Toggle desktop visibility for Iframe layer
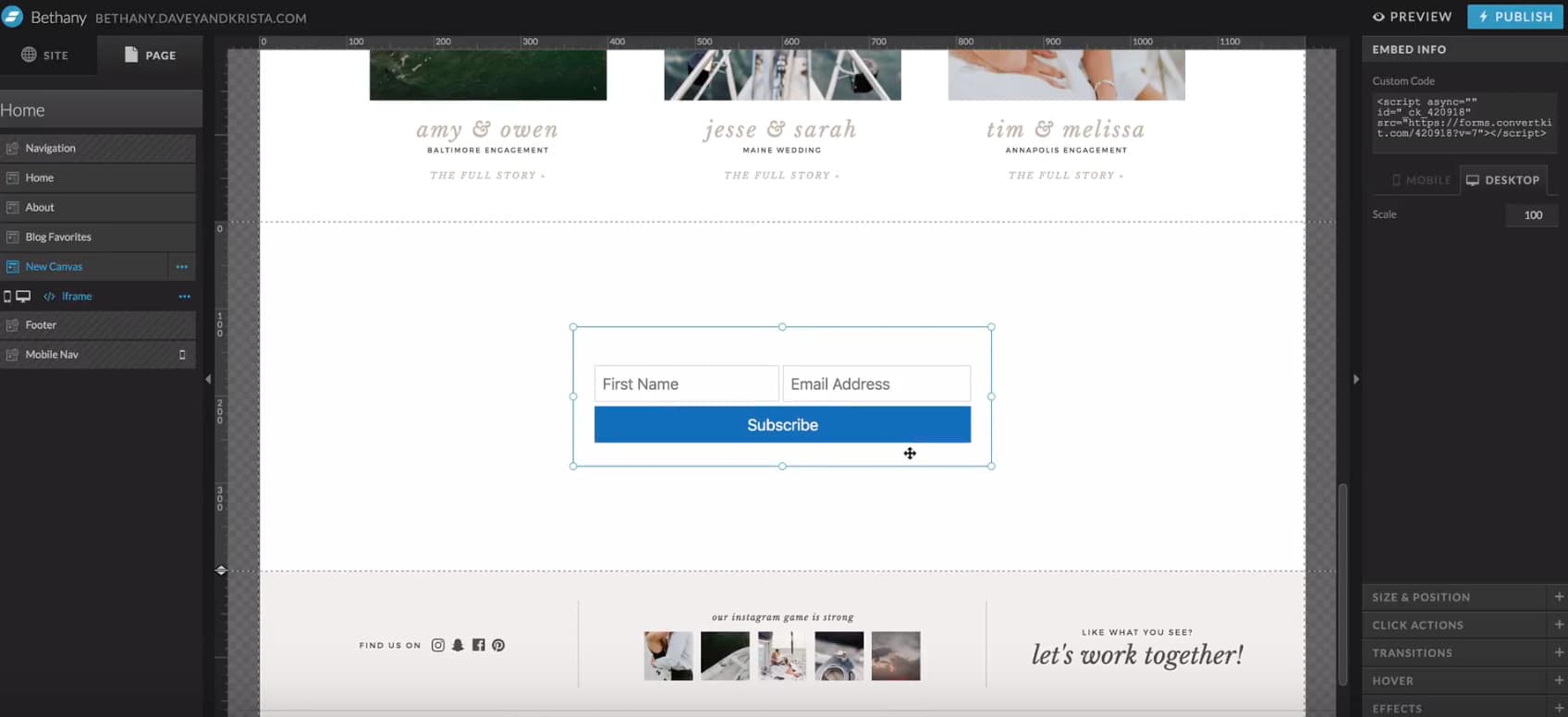 pyautogui.click(x=23, y=297)
